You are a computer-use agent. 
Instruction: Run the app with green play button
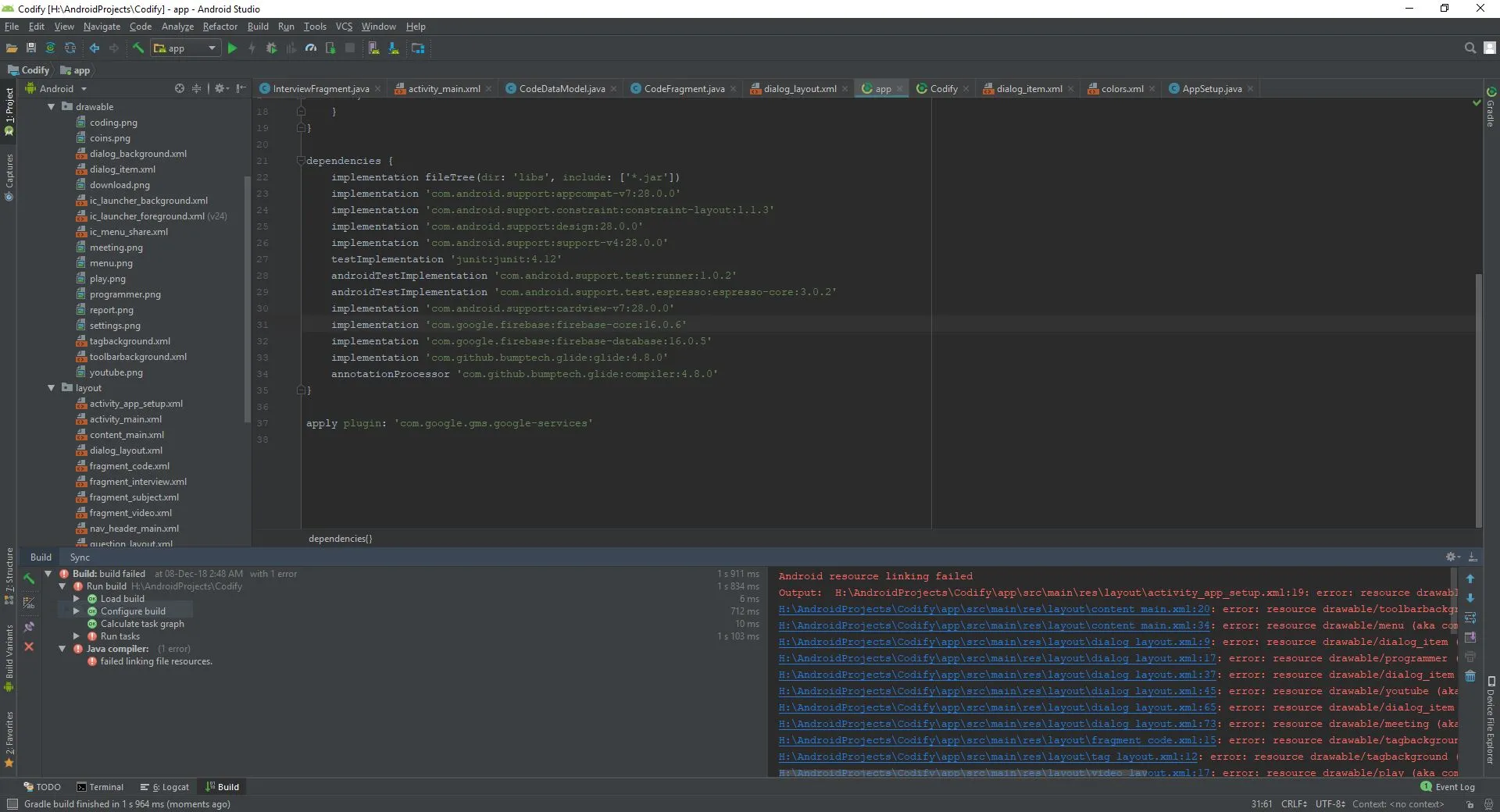click(232, 48)
